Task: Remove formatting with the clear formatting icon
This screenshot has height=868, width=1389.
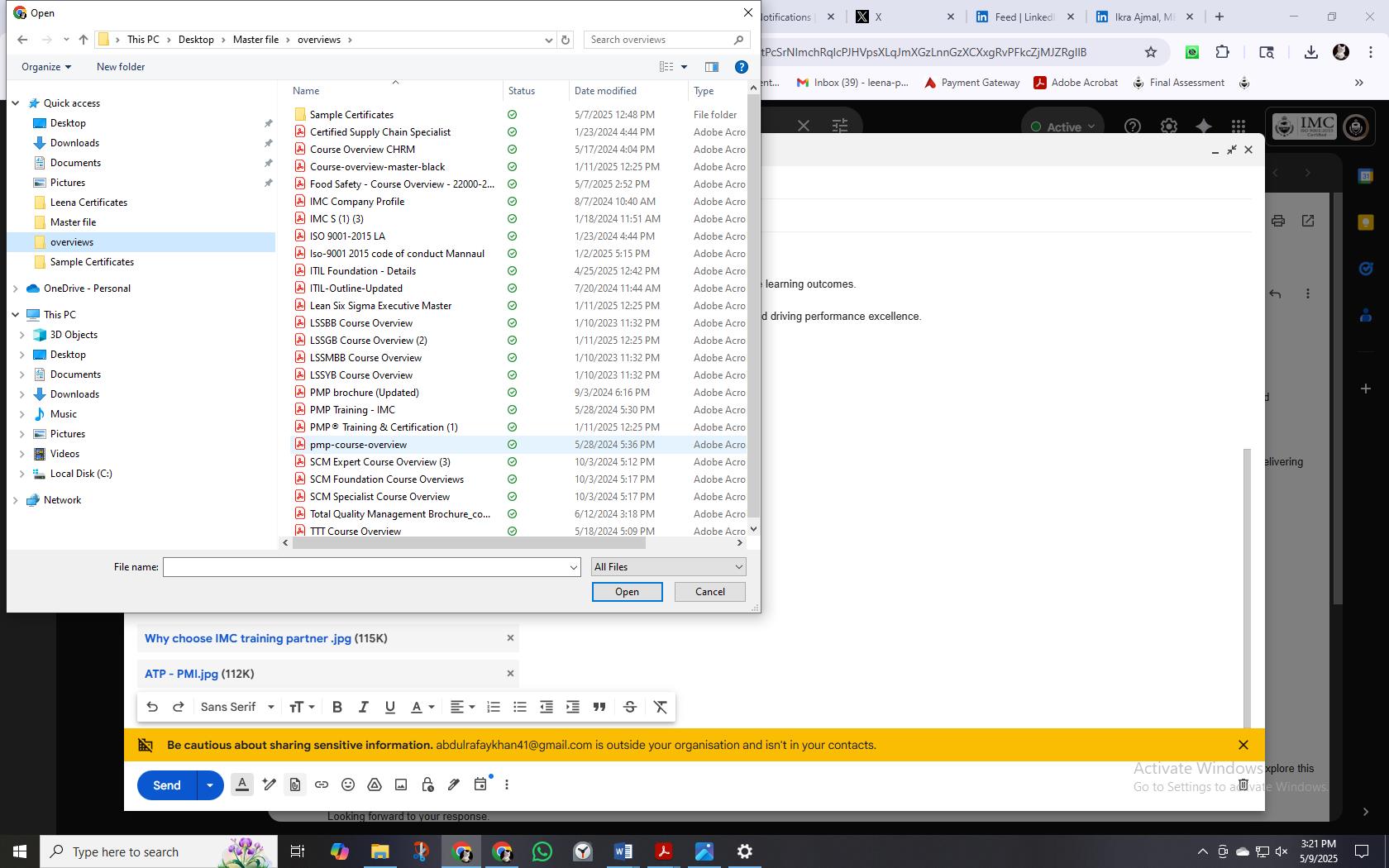Action: tap(661, 707)
